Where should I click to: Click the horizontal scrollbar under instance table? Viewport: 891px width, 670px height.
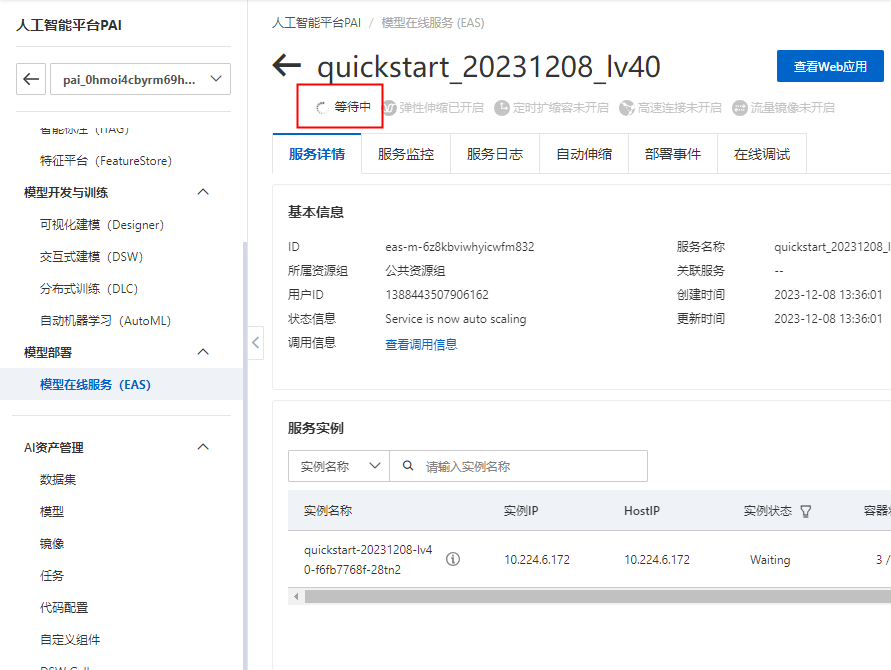[598, 596]
